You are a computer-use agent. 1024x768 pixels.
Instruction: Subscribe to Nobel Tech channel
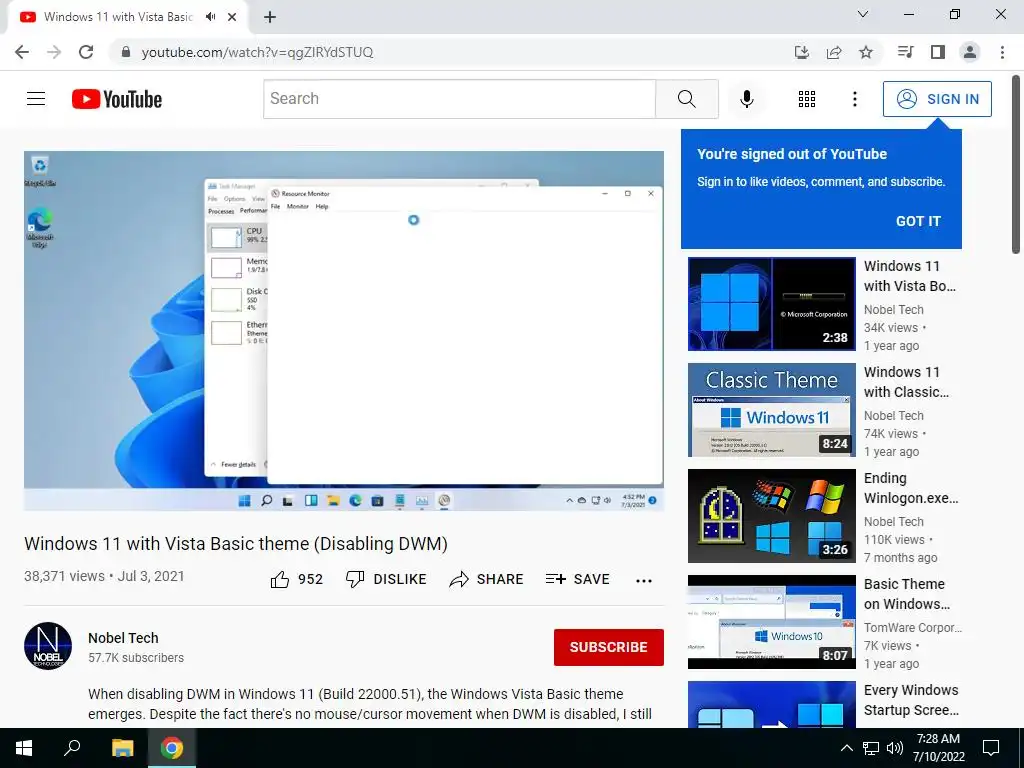click(x=609, y=647)
